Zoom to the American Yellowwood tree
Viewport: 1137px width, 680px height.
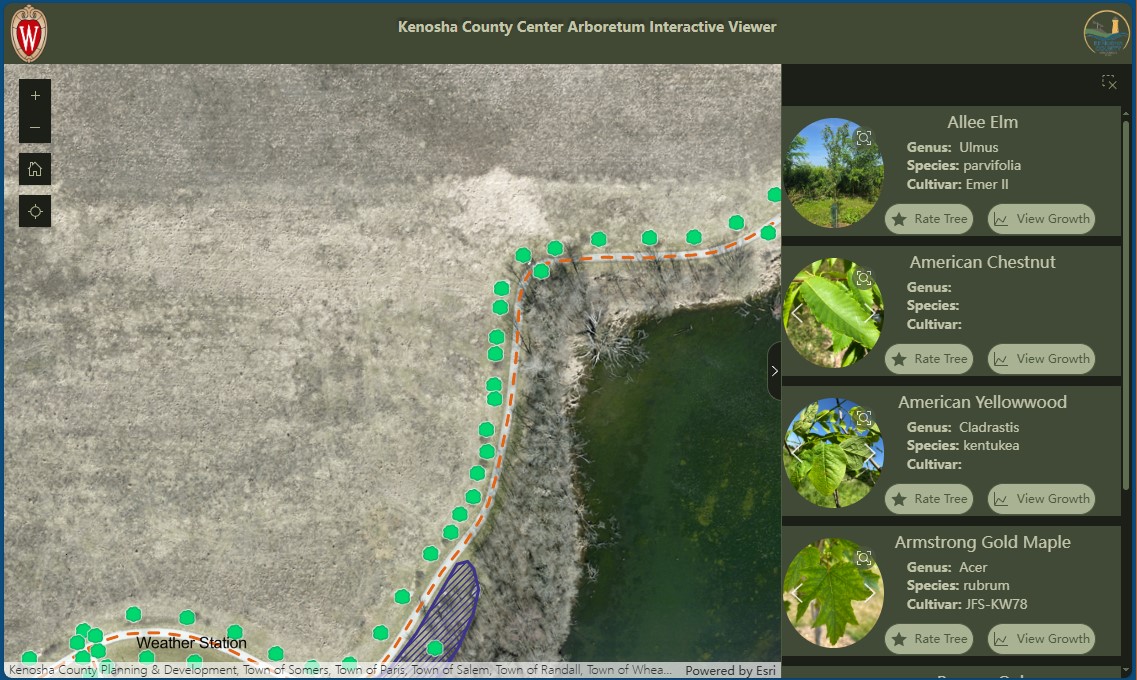point(864,418)
